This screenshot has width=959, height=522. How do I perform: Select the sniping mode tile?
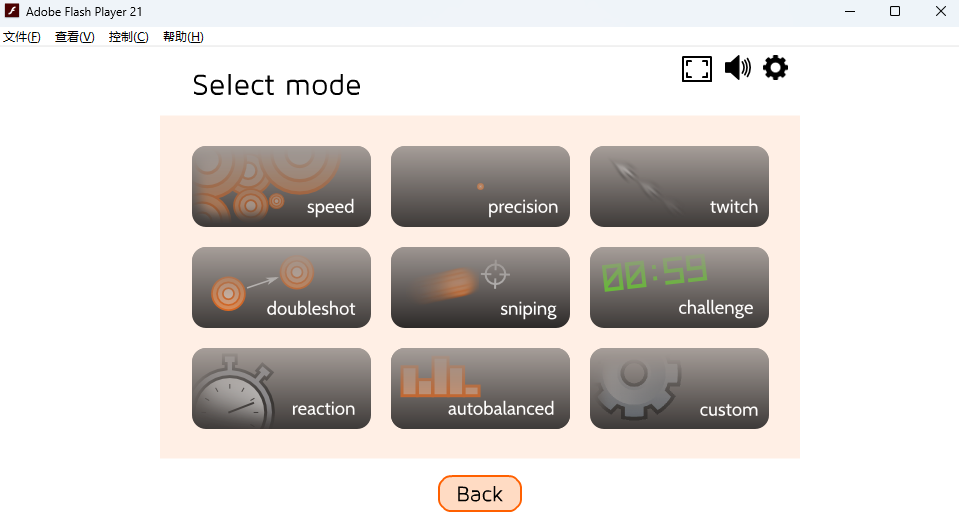480,288
